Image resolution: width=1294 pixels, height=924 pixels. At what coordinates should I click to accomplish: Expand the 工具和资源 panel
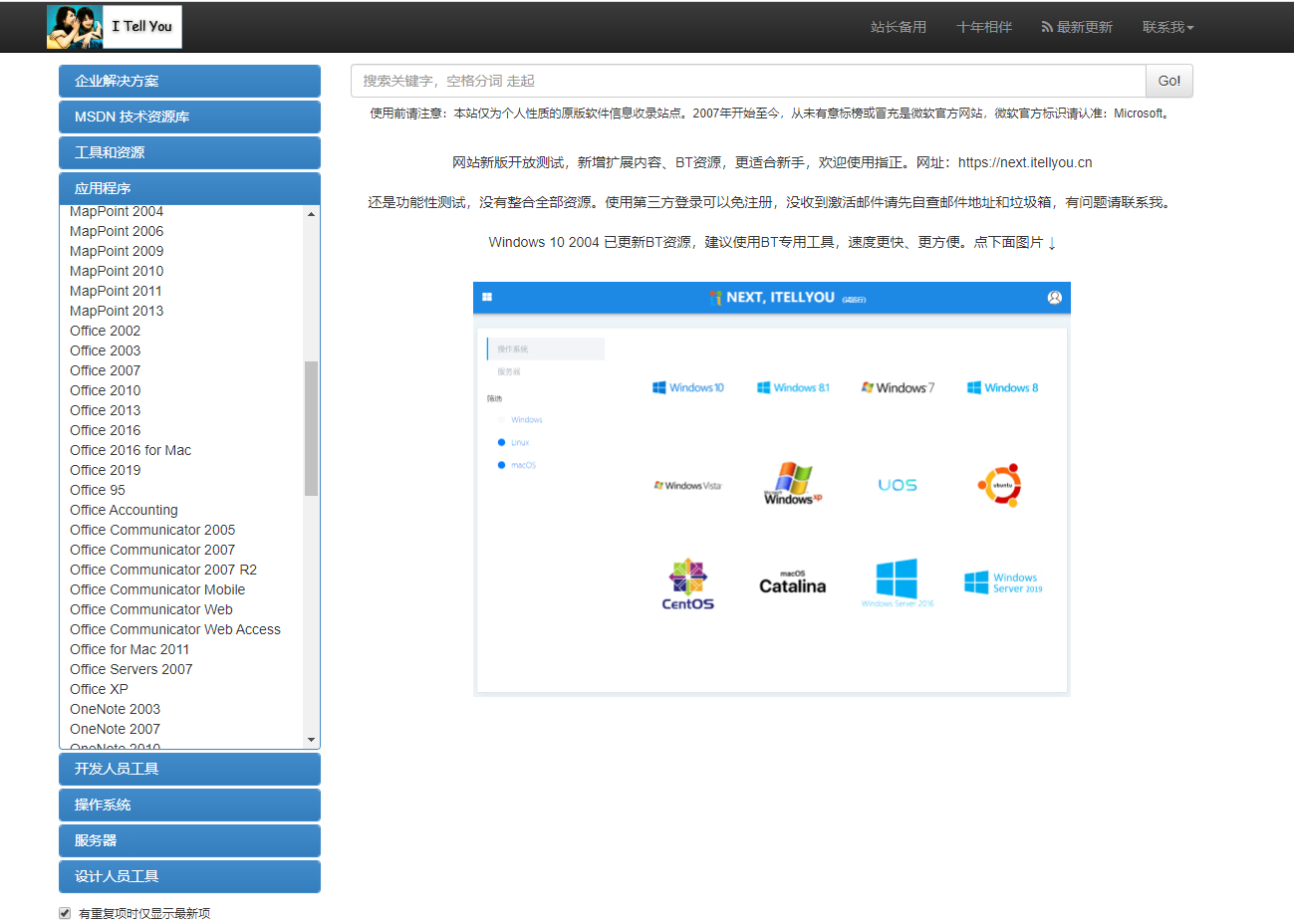click(189, 152)
